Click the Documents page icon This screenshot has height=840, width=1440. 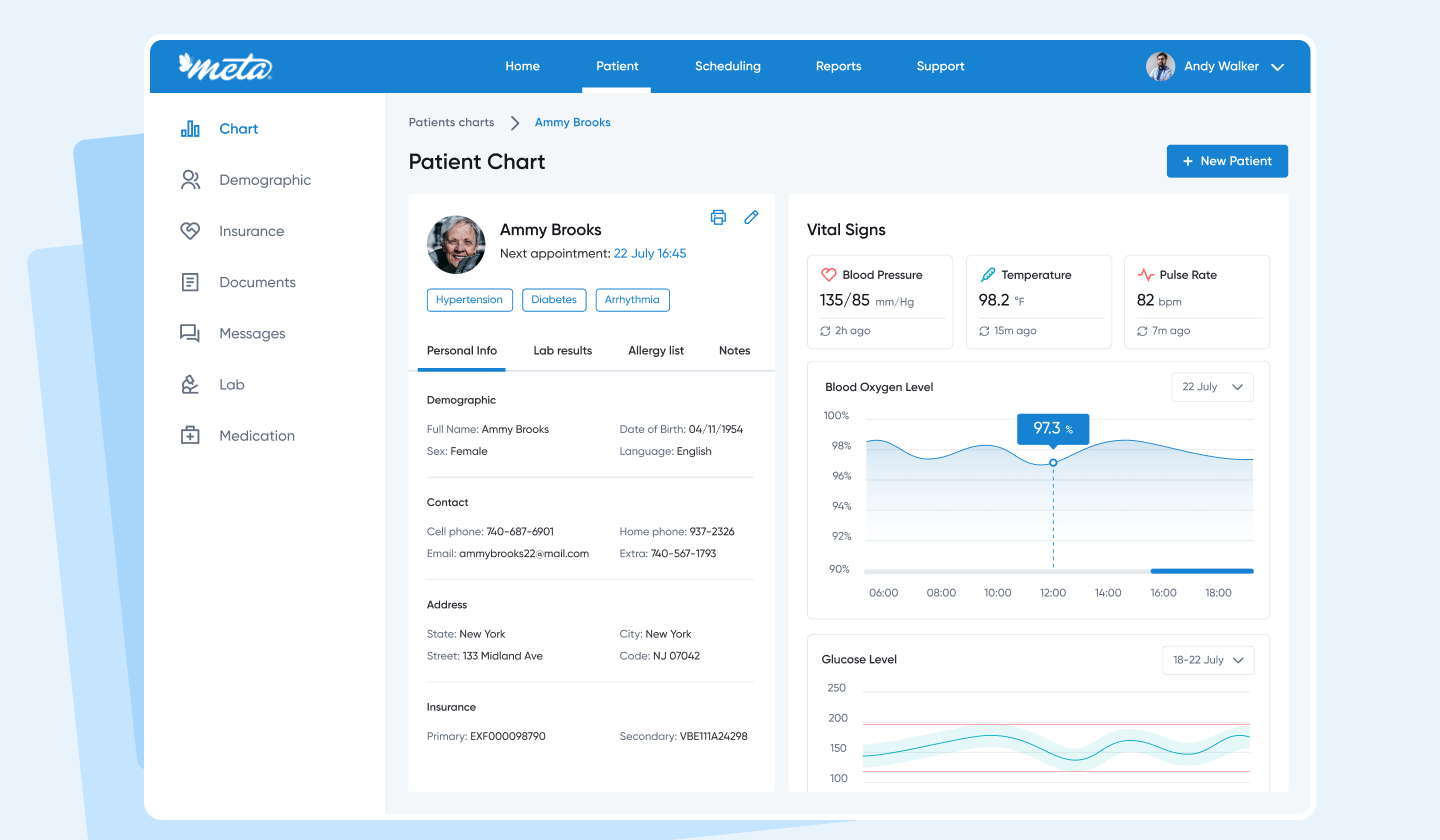190,282
